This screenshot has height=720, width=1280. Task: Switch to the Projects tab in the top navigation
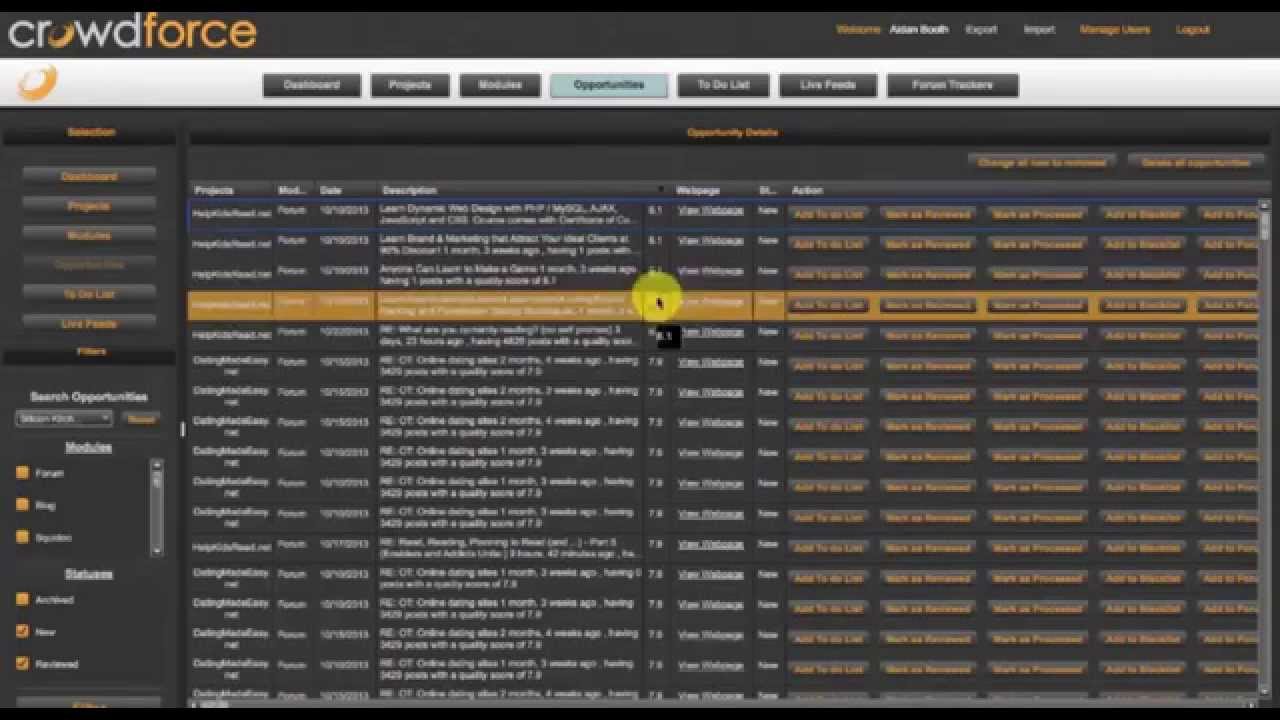click(410, 85)
